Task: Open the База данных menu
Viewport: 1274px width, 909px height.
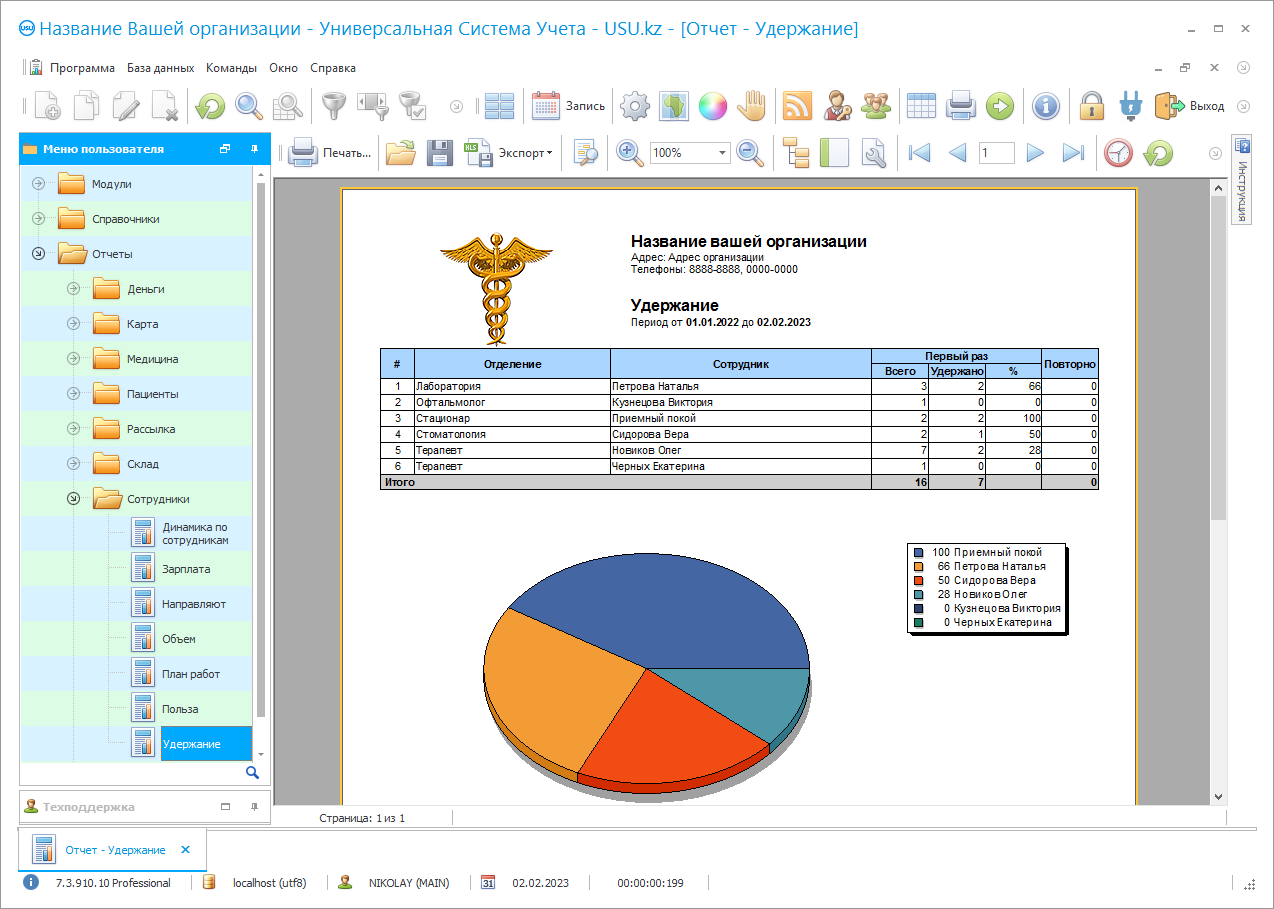Action: pos(160,68)
